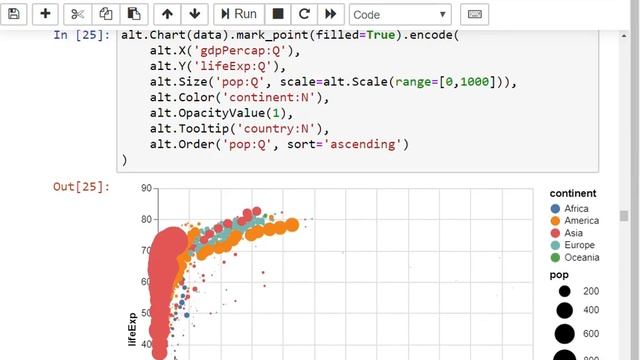
Task: Click the Oceania green legend swatch
Action: pos(555,258)
